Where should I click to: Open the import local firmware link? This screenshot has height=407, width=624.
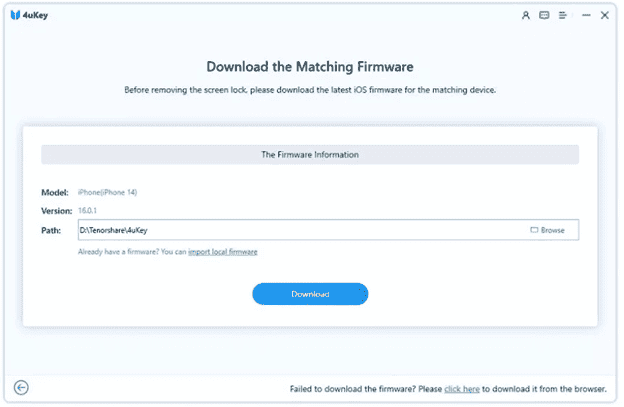click(222, 252)
